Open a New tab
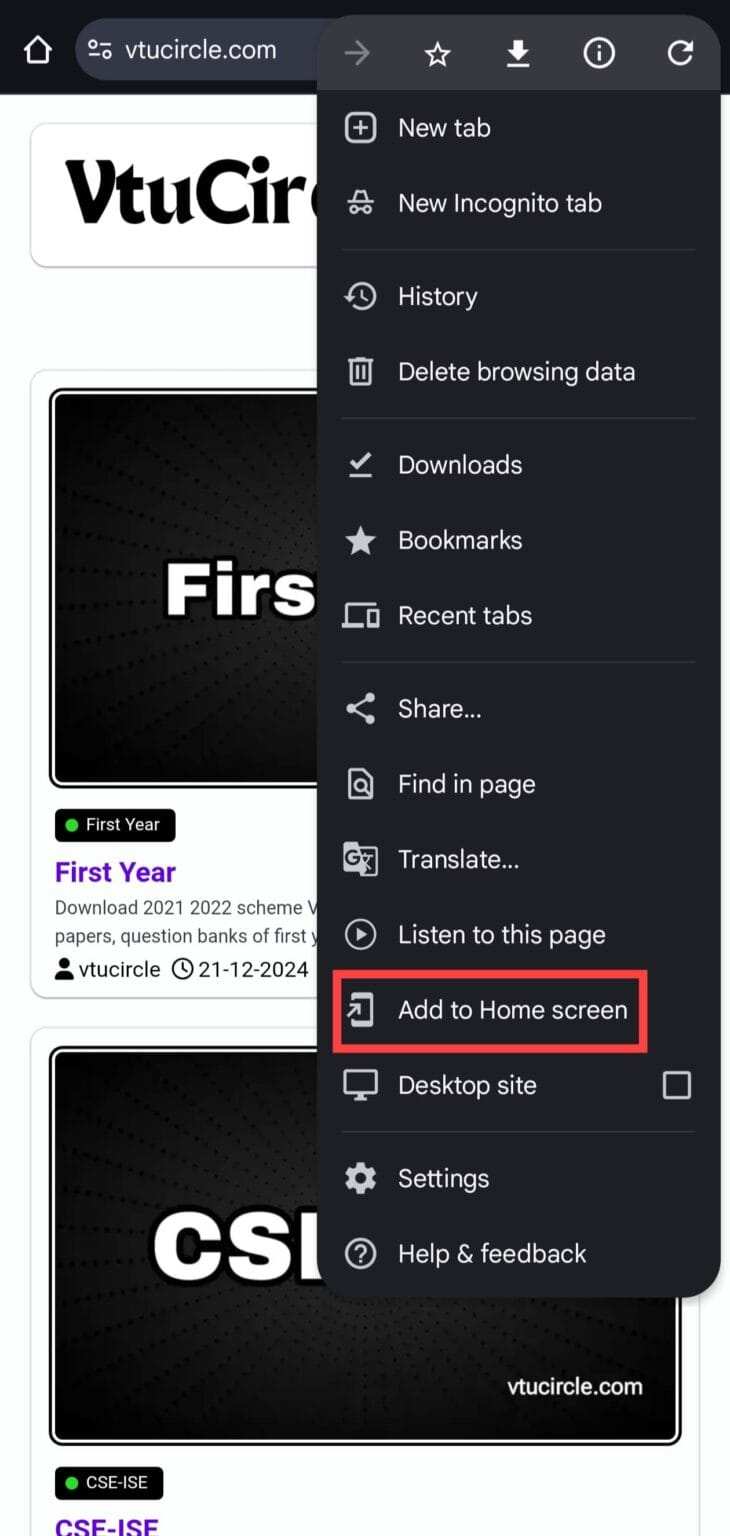Viewport: 730px width, 1536px height. click(518, 128)
